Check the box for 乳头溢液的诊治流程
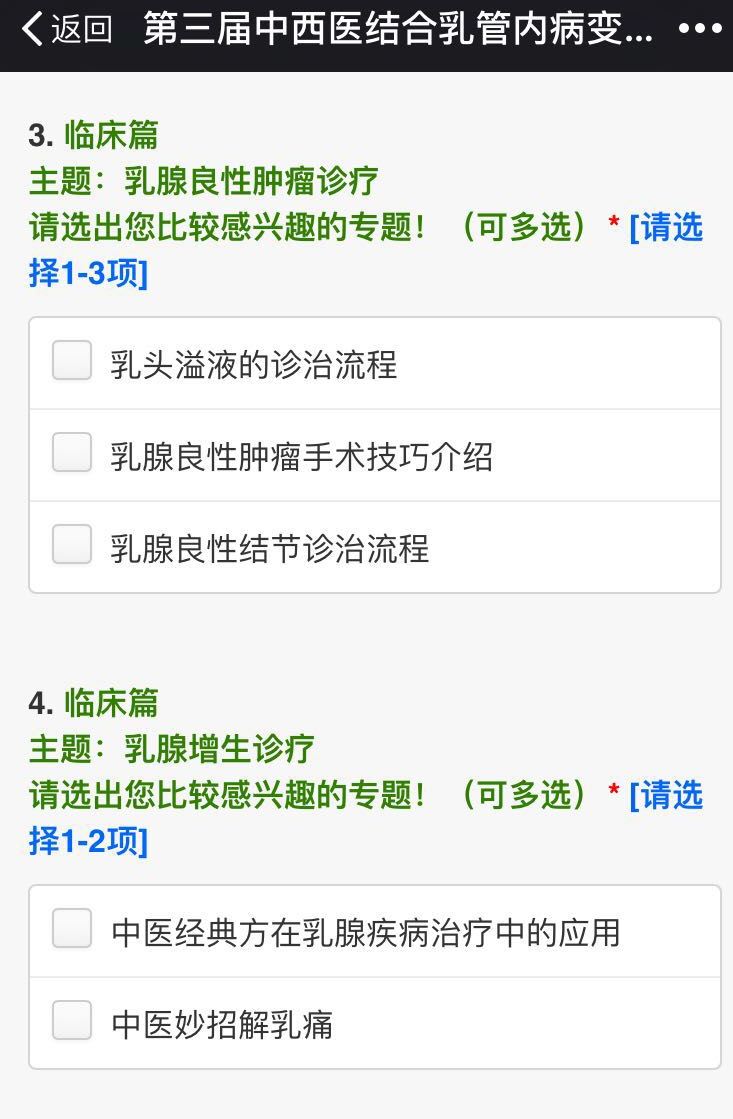 tap(72, 360)
